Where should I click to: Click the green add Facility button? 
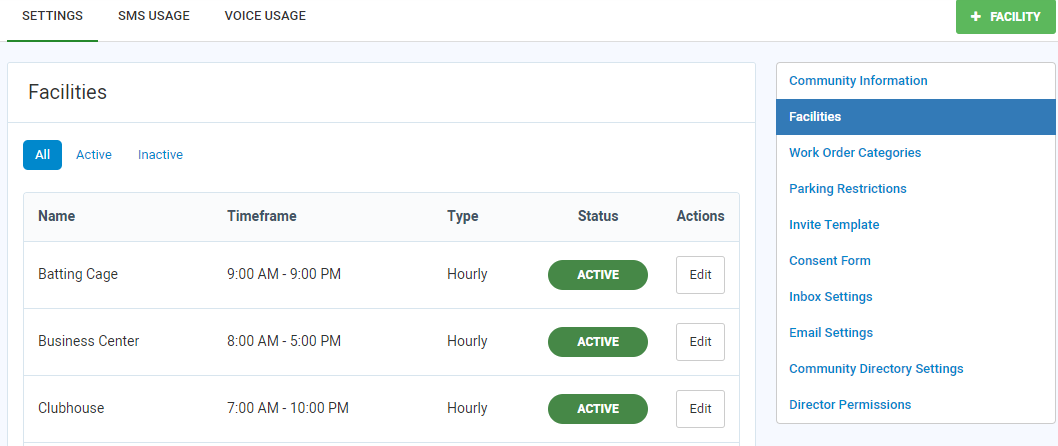[1005, 17]
